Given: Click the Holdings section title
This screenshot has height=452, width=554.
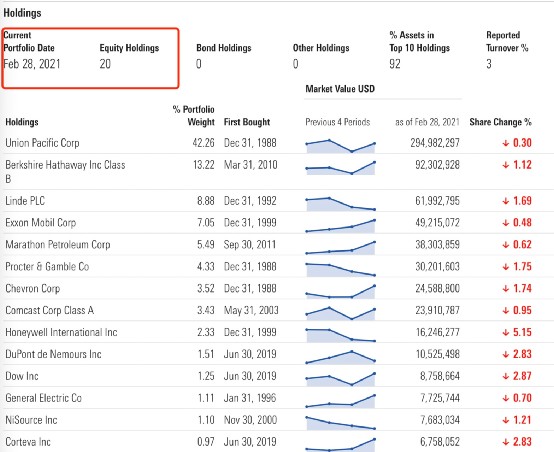Looking at the screenshot, I should coord(22,13).
